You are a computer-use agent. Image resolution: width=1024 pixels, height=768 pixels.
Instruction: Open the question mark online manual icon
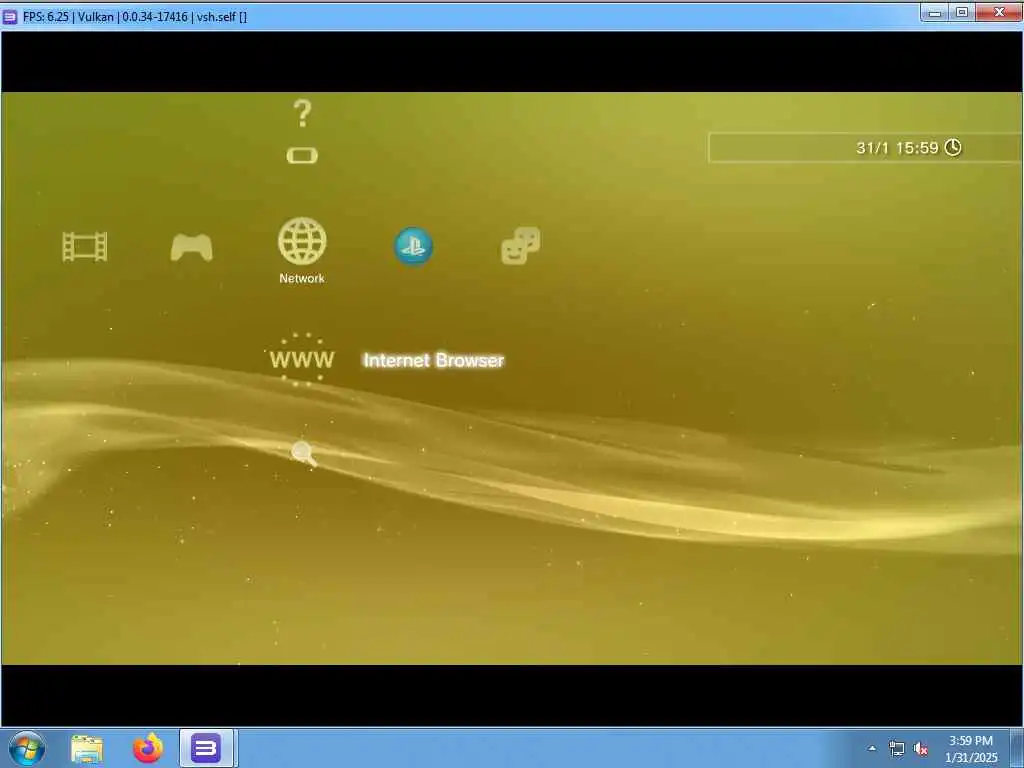302,113
